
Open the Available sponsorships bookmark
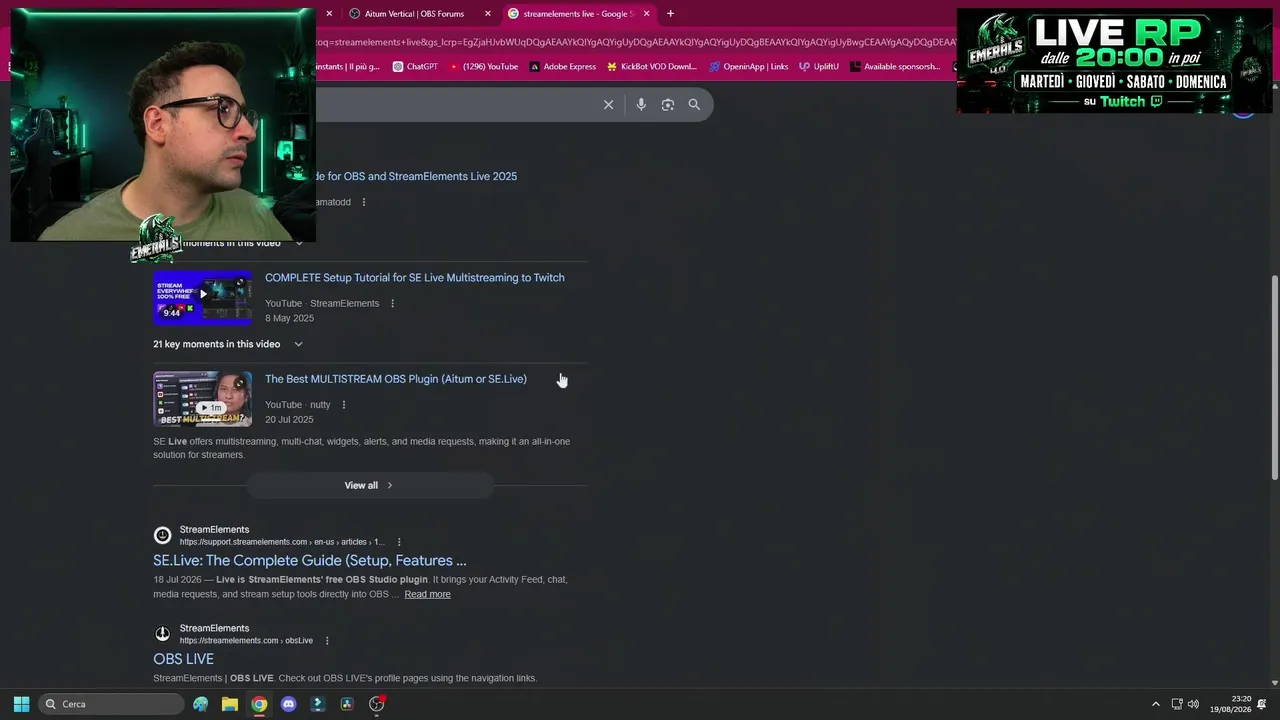[896, 67]
